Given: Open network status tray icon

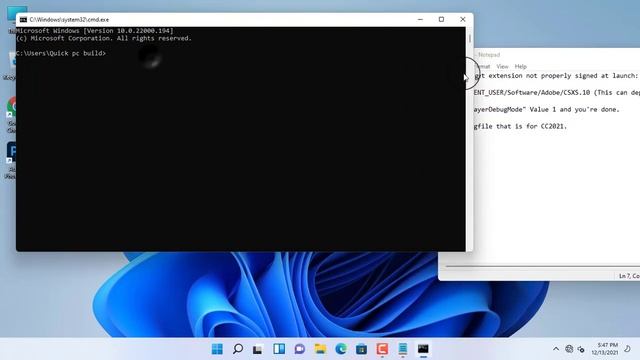Looking at the screenshot, I should pos(569,349).
